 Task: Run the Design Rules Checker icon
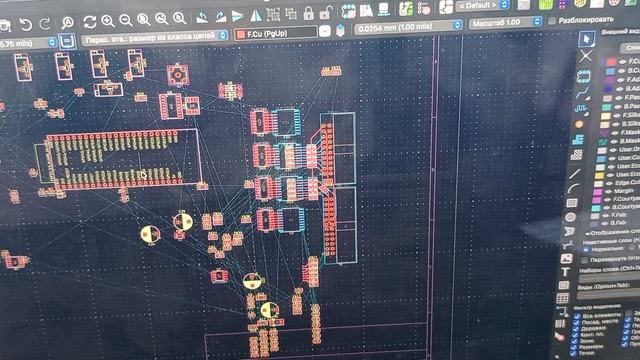pyautogui.click(x=424, y=8)
